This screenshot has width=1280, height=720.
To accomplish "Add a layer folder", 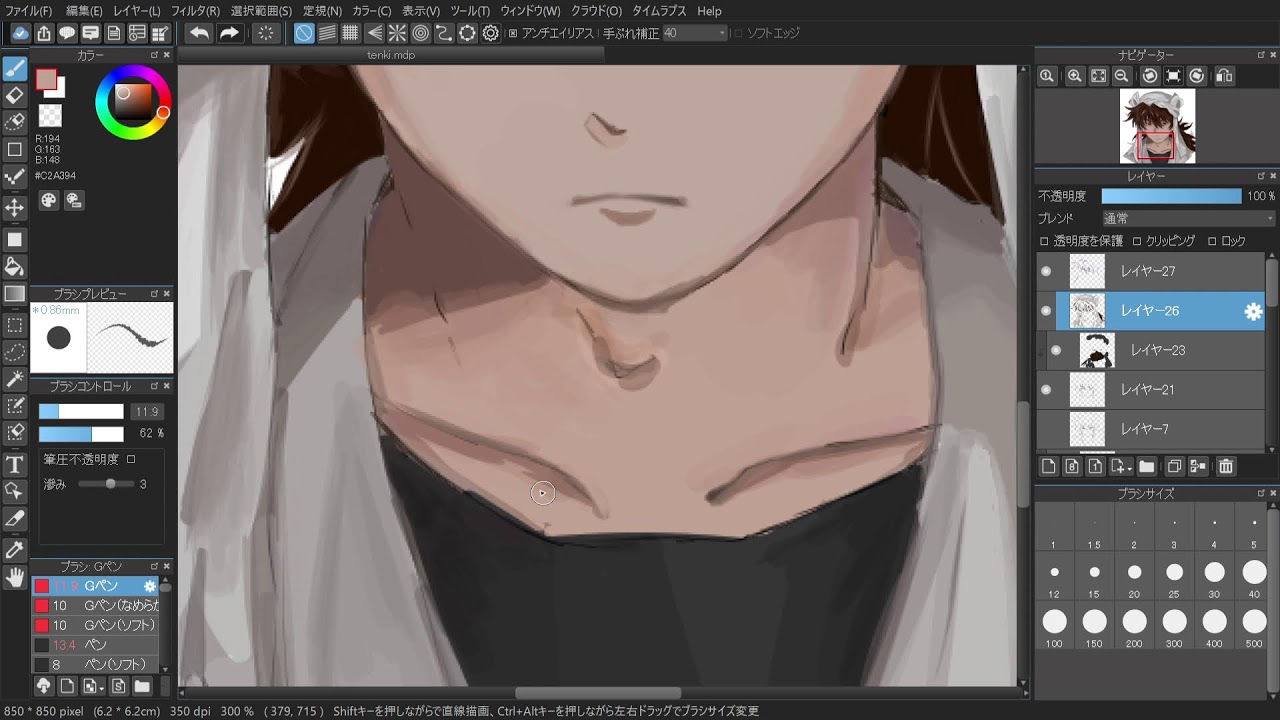I will [x=1146, y=466].
